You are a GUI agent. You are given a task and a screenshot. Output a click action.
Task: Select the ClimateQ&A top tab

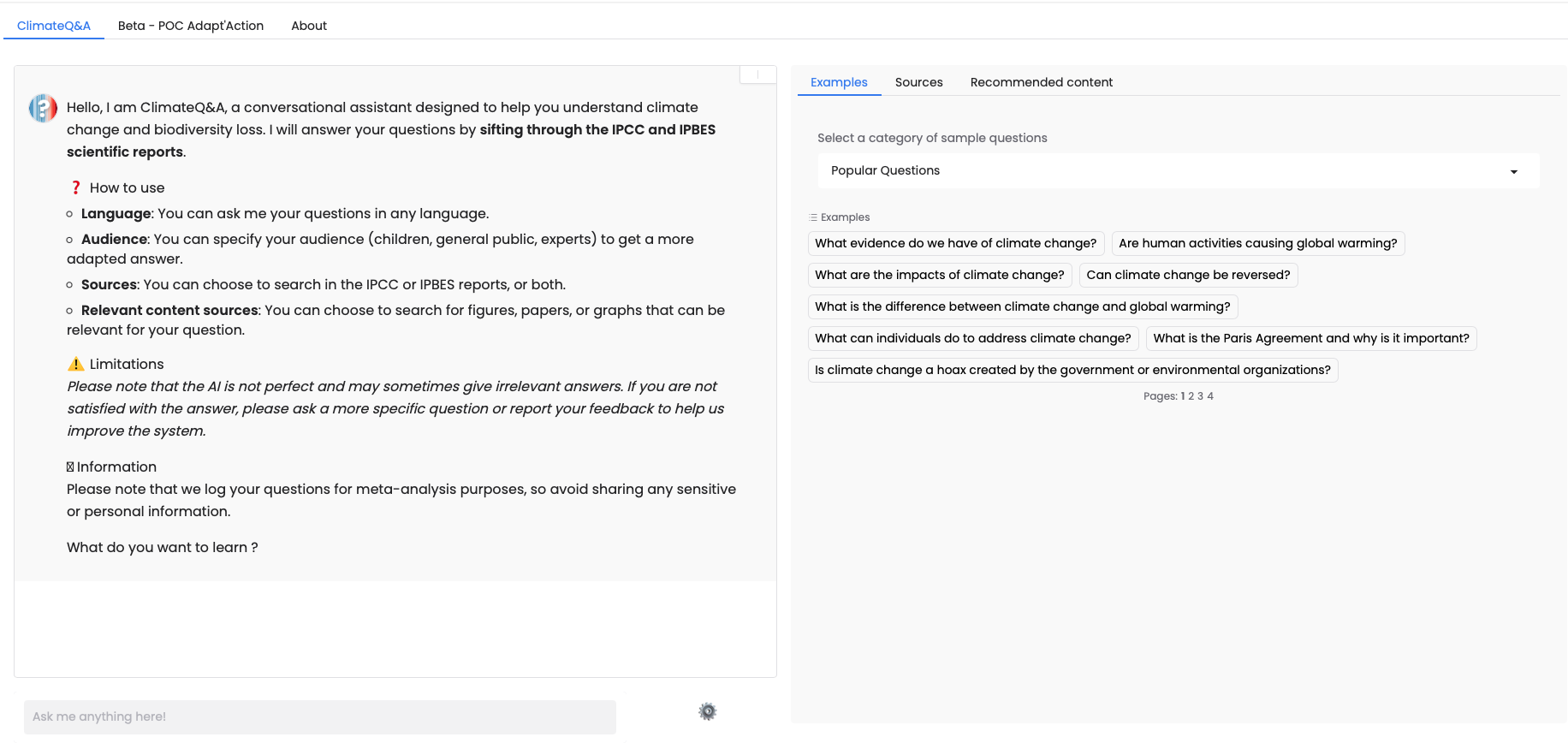(x=54, y=26)
